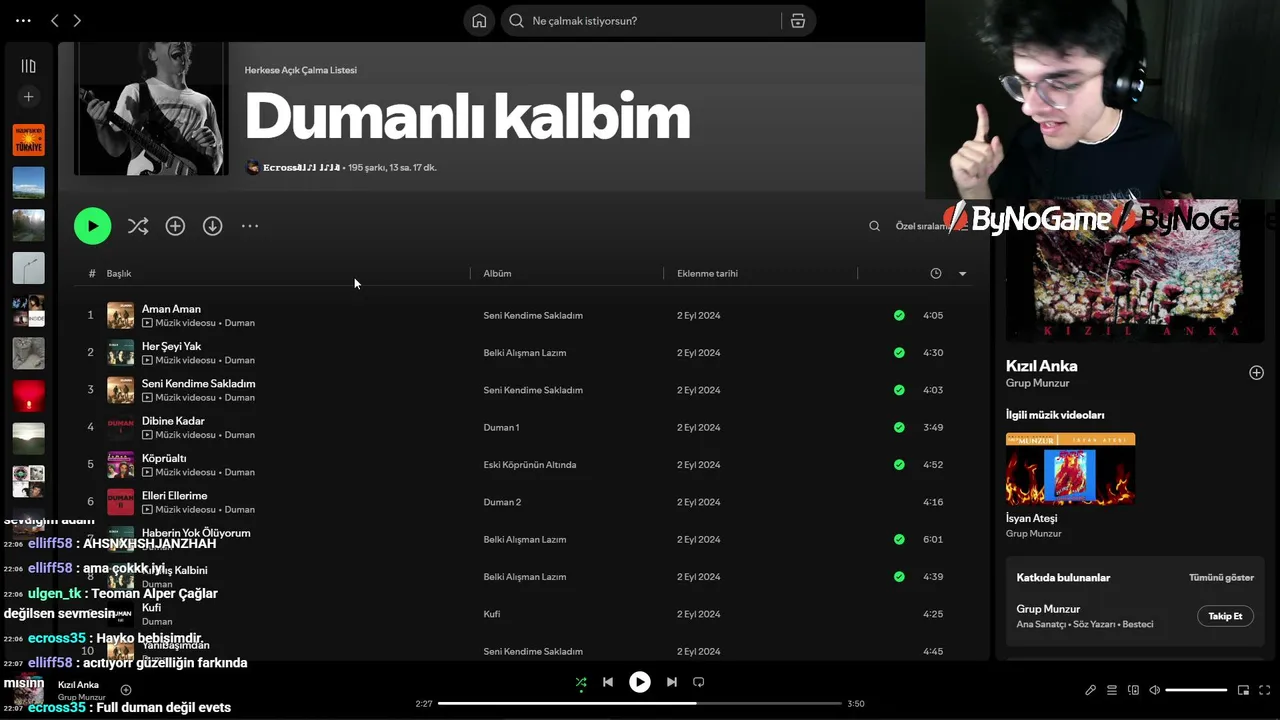Sort by the Başlık column header

tap(119, 273)
